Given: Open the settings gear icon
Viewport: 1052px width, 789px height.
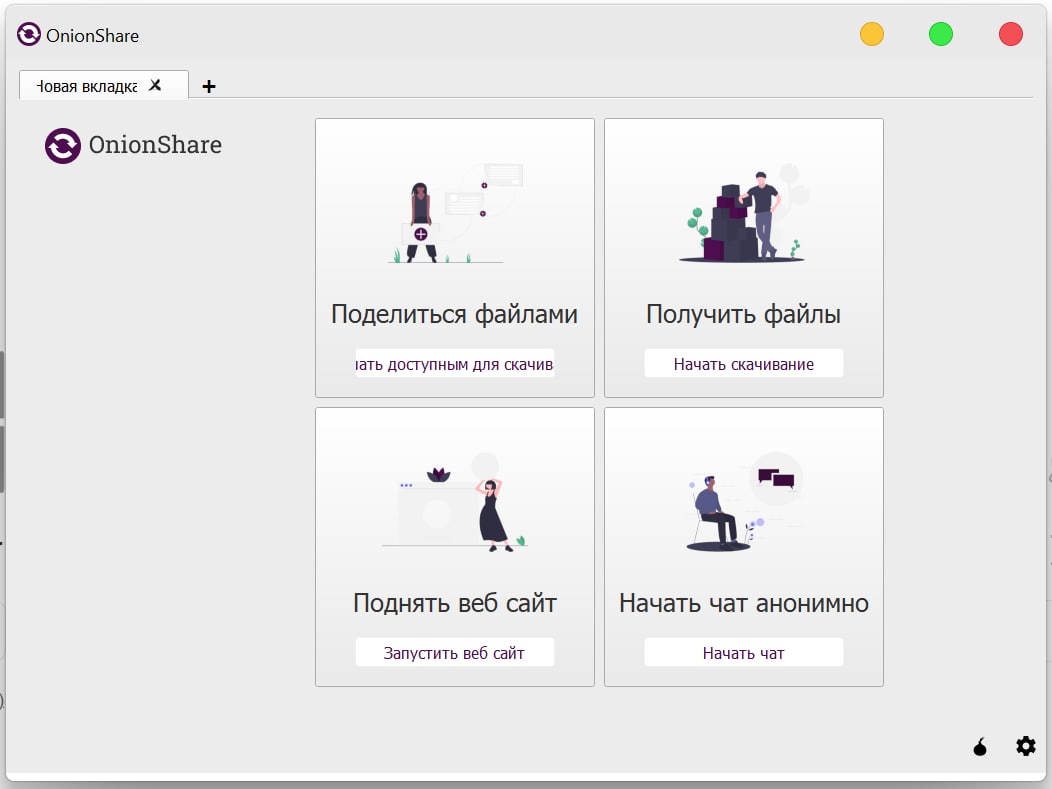Looking at the screenshot, I should click(x=1026, y=746).
